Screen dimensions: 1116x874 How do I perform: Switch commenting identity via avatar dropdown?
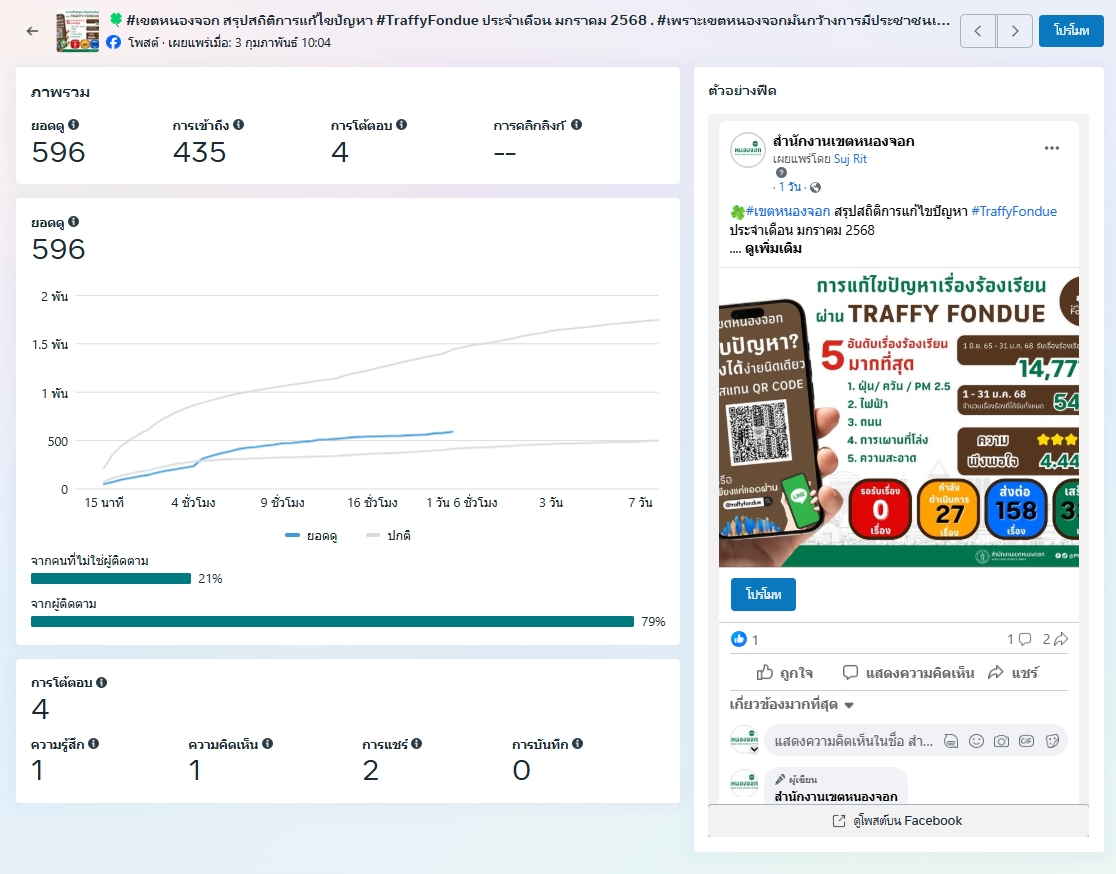(x=744, y=740)
